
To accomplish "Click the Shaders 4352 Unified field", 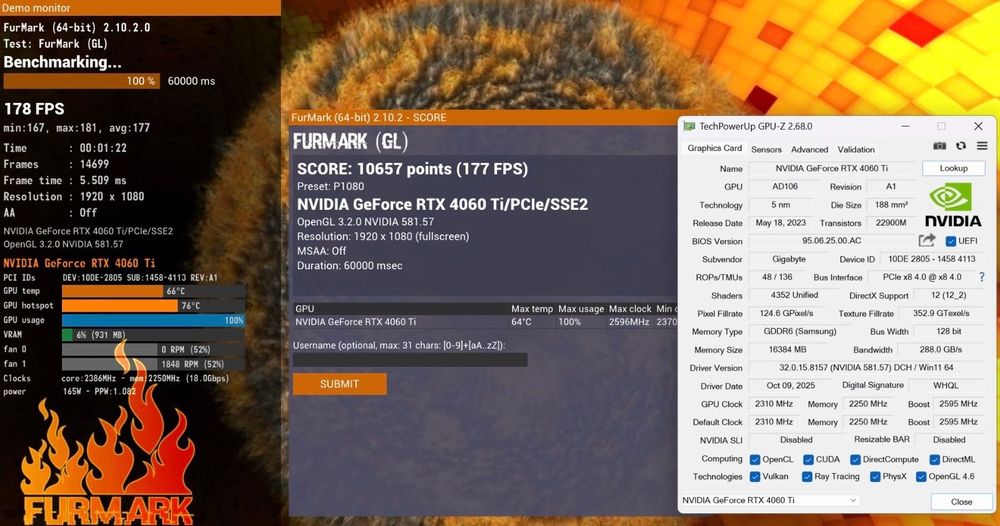I will pos(794,295).
